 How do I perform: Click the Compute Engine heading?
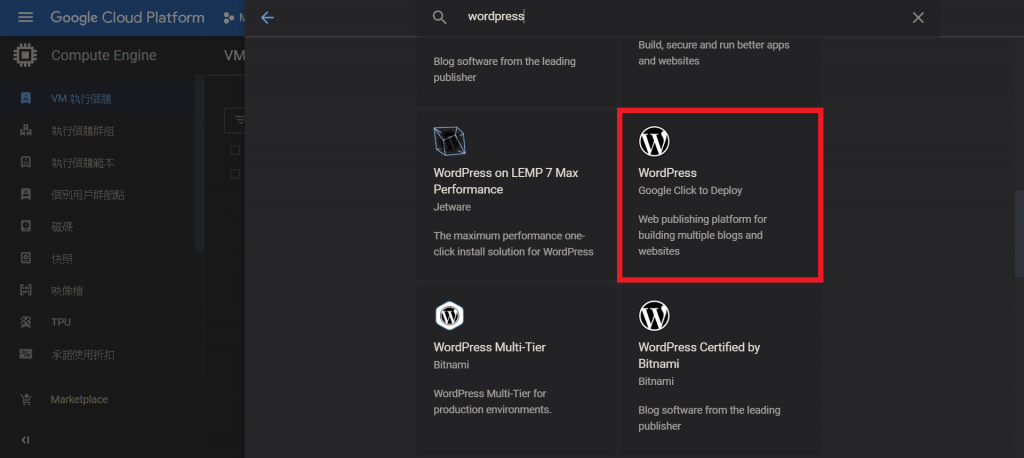click(x=104, y=56)
